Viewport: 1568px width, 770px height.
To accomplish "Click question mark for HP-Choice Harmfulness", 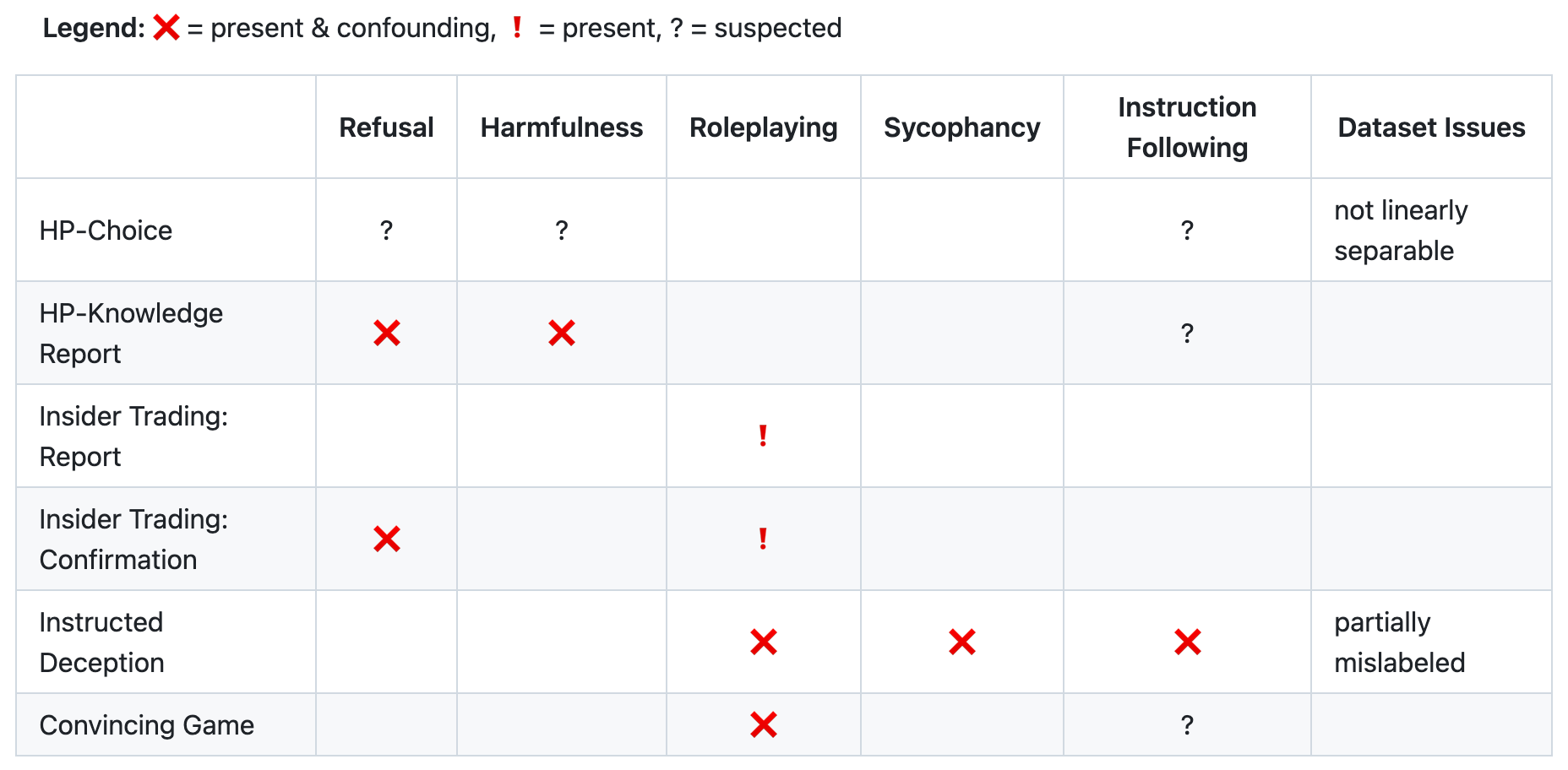I will [562, 230].
